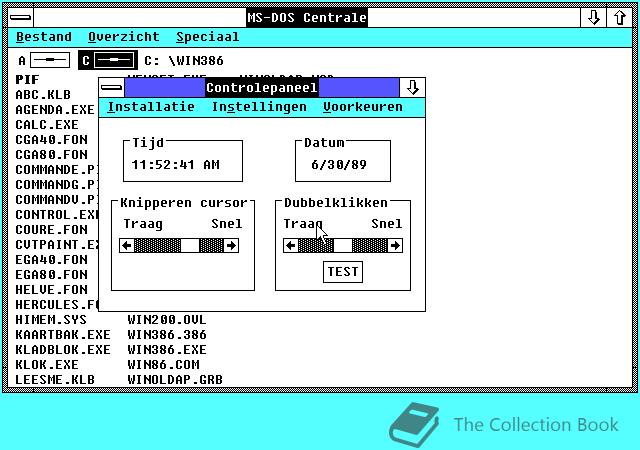This screenshot has width=640, height=450.
Task: Open Installatie menu in Controlepaneel
Action: click(x=151, y=107)
